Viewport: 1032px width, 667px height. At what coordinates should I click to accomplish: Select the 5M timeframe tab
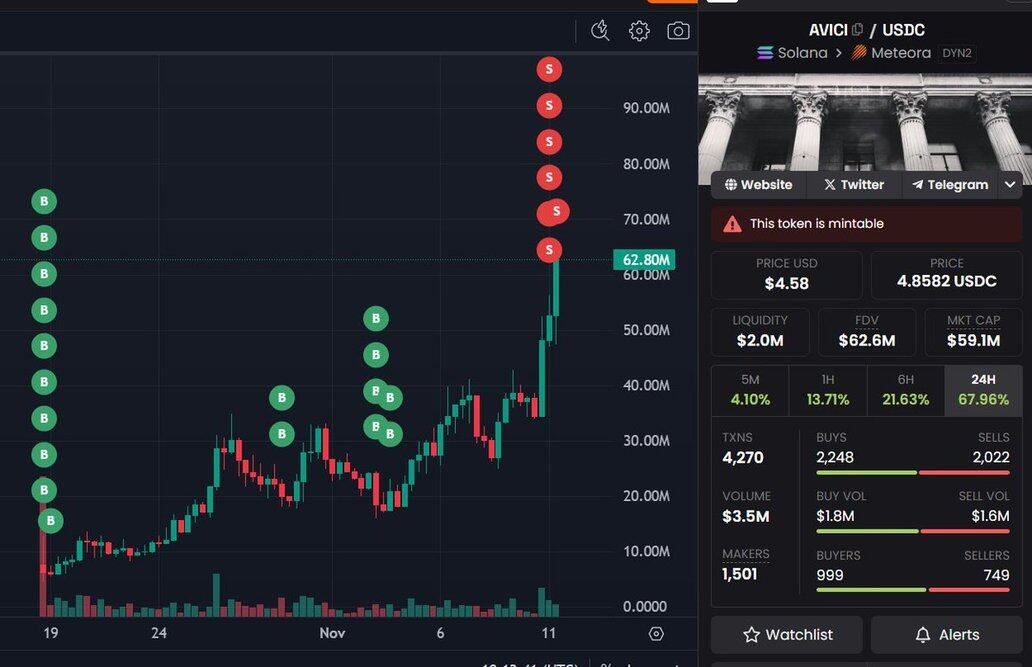point(750,390)
